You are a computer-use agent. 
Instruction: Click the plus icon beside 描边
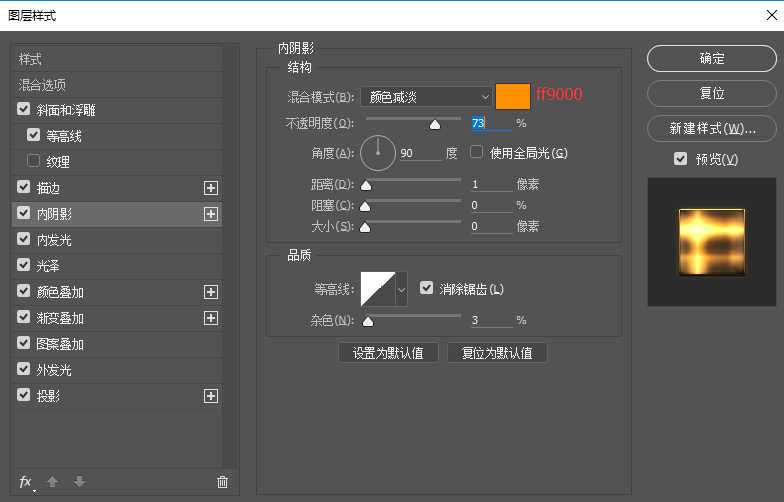(x=210, y=188)
